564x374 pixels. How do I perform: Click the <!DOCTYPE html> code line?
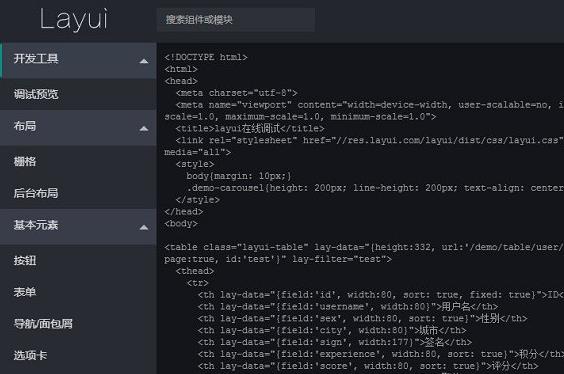pyautogui.click(x=206, y=57)
